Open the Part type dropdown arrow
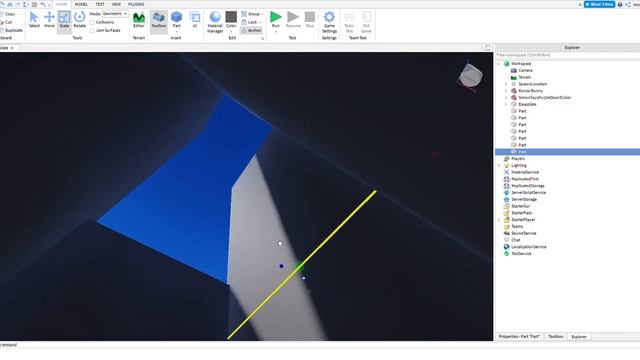Screen dimensions: 640x360 tap(176, 31)
